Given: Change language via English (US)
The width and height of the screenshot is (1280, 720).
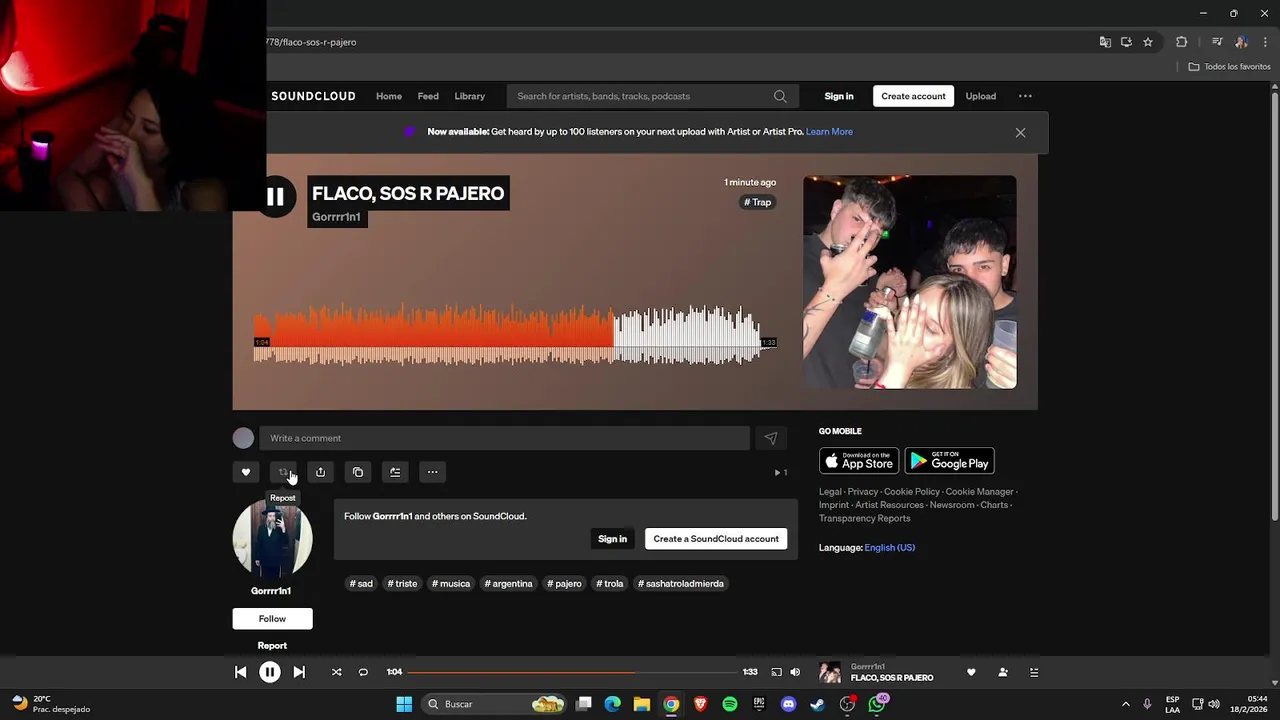Looking at the screenshot, I should coord(890,548).
